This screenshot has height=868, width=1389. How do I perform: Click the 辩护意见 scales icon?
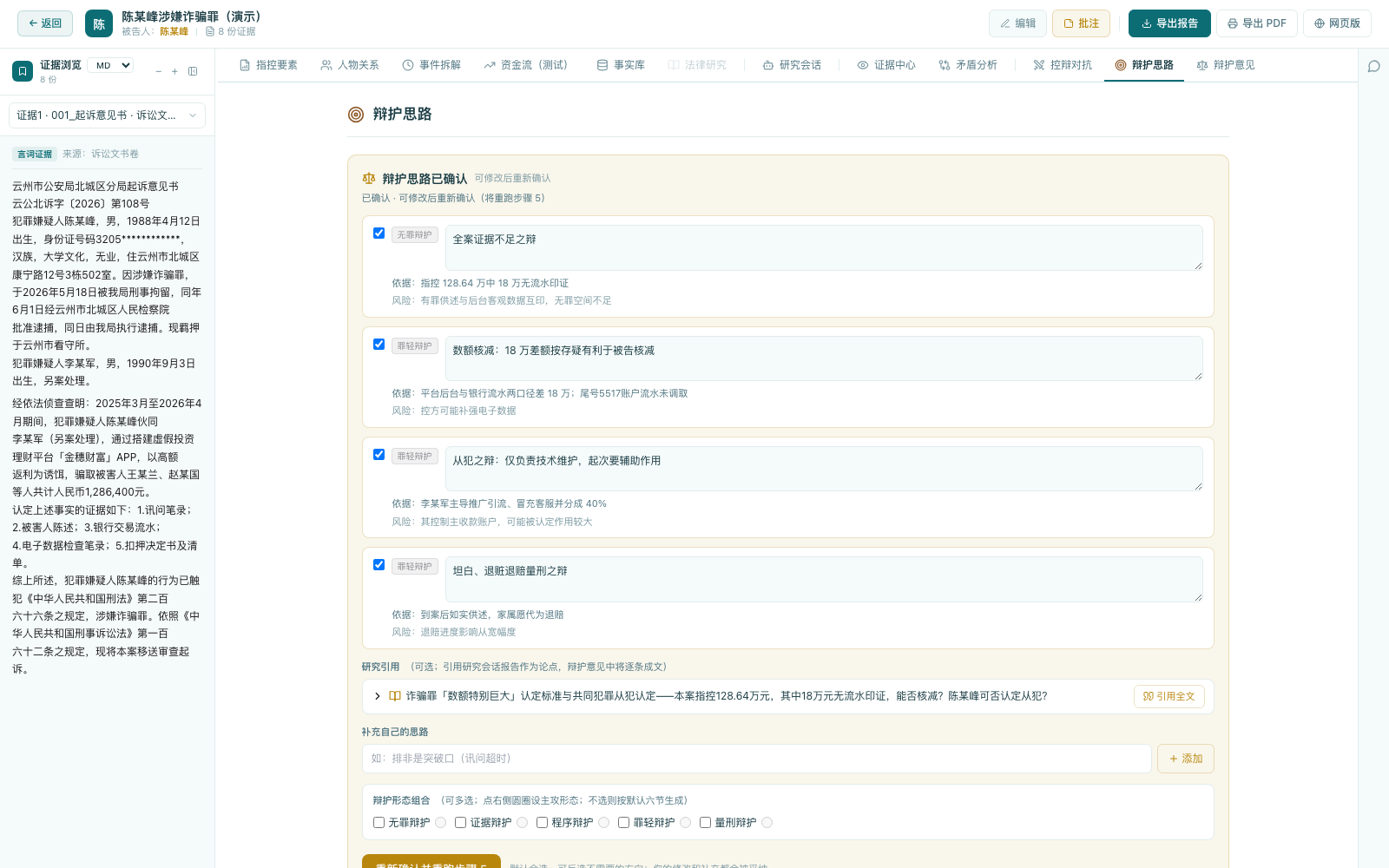coord(1202,65)
